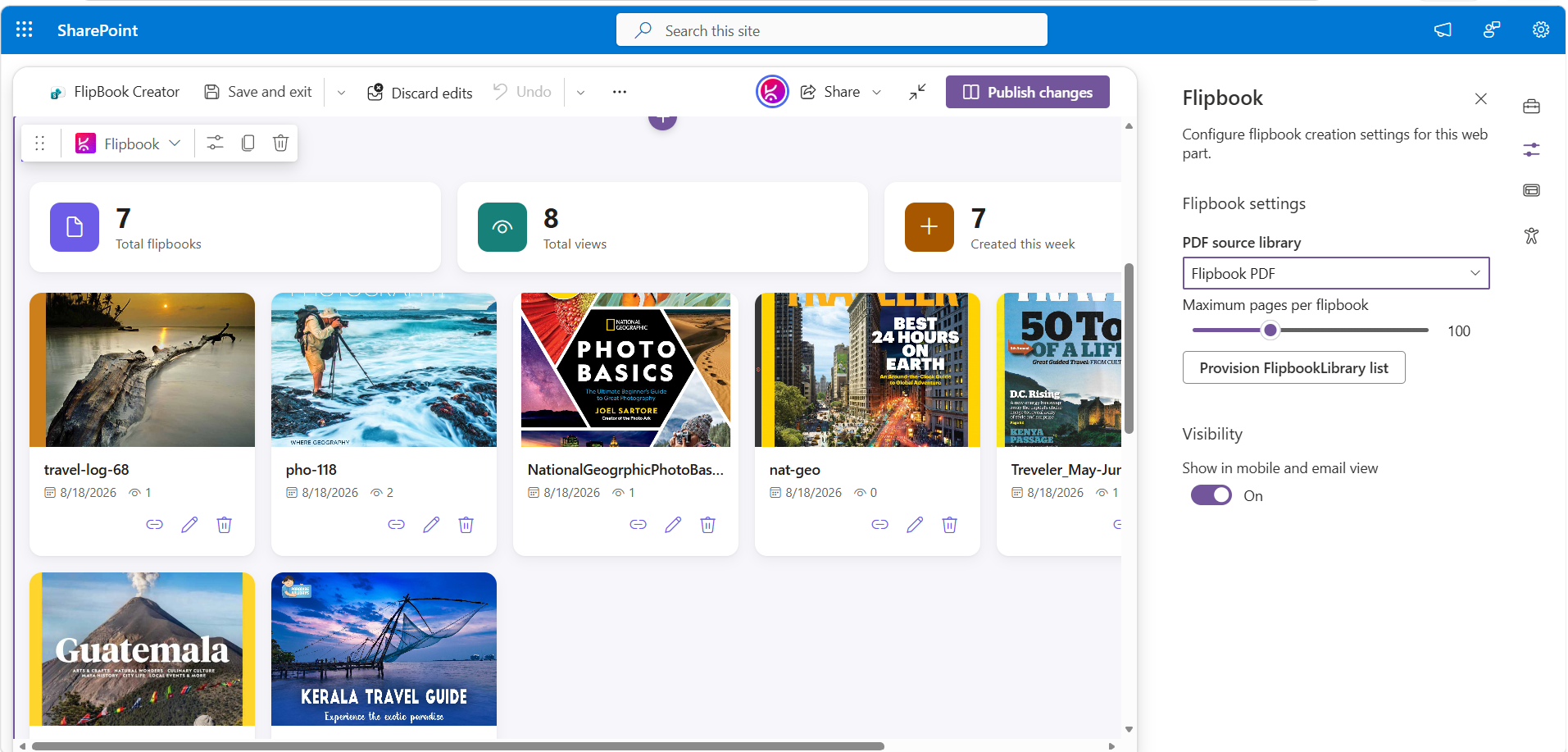Open the SharePoint settings gear
The image size is (1568, 752).
tap(1541, 30)
